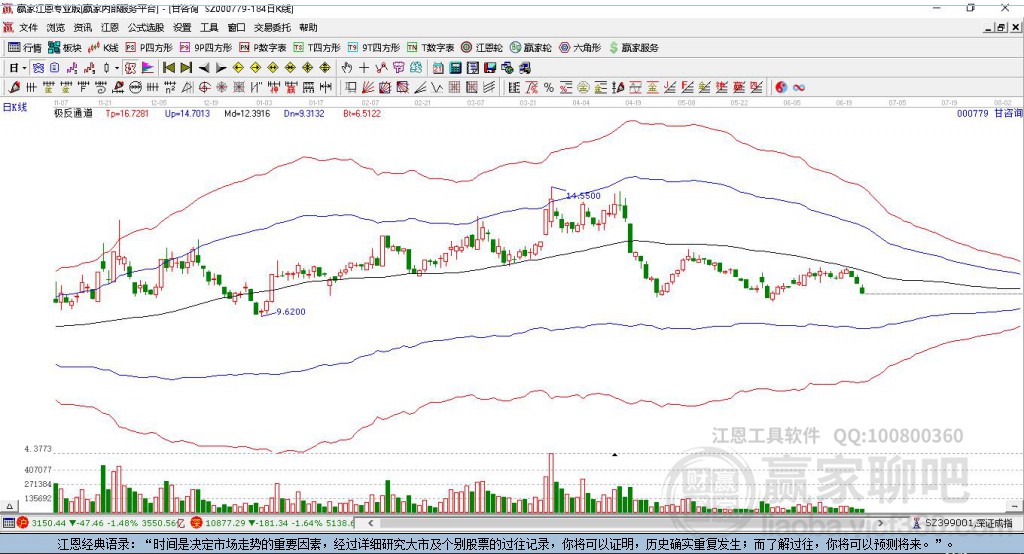Open the 工具 menu
Viewport: 1024px width, 554px height.
(x=209, y=27)
